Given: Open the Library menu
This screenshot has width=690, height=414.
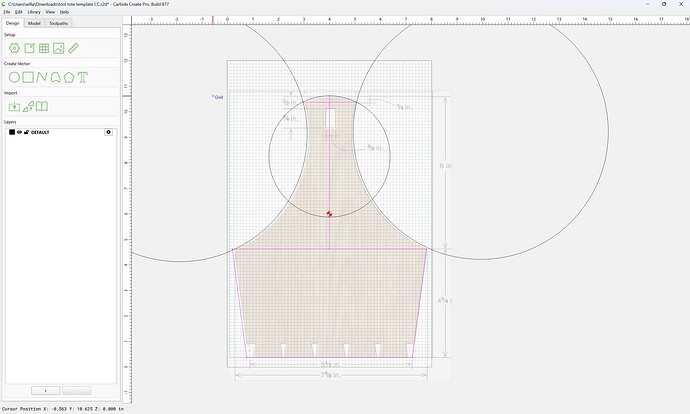Looking at the screenshot, I should [x=34, y=12].
